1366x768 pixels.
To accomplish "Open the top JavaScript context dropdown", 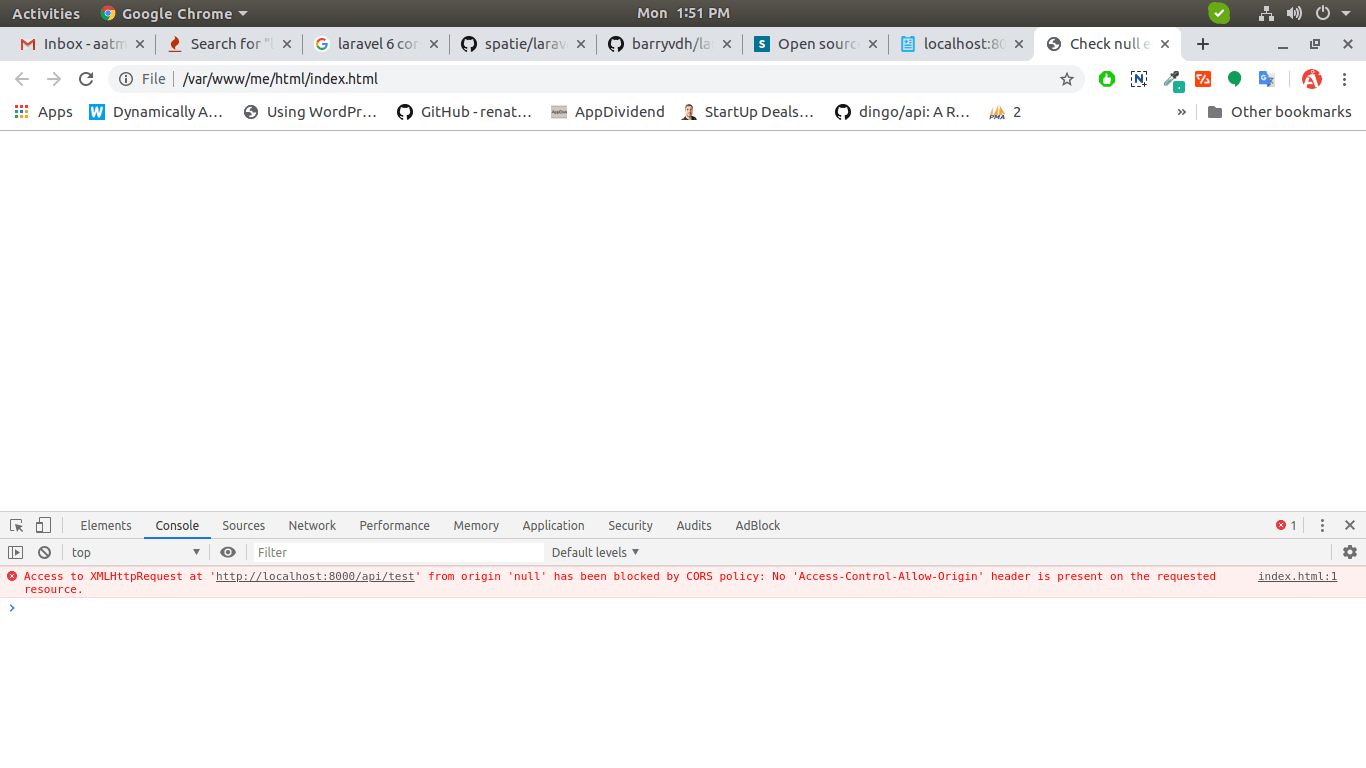I will tap(135, 552).
